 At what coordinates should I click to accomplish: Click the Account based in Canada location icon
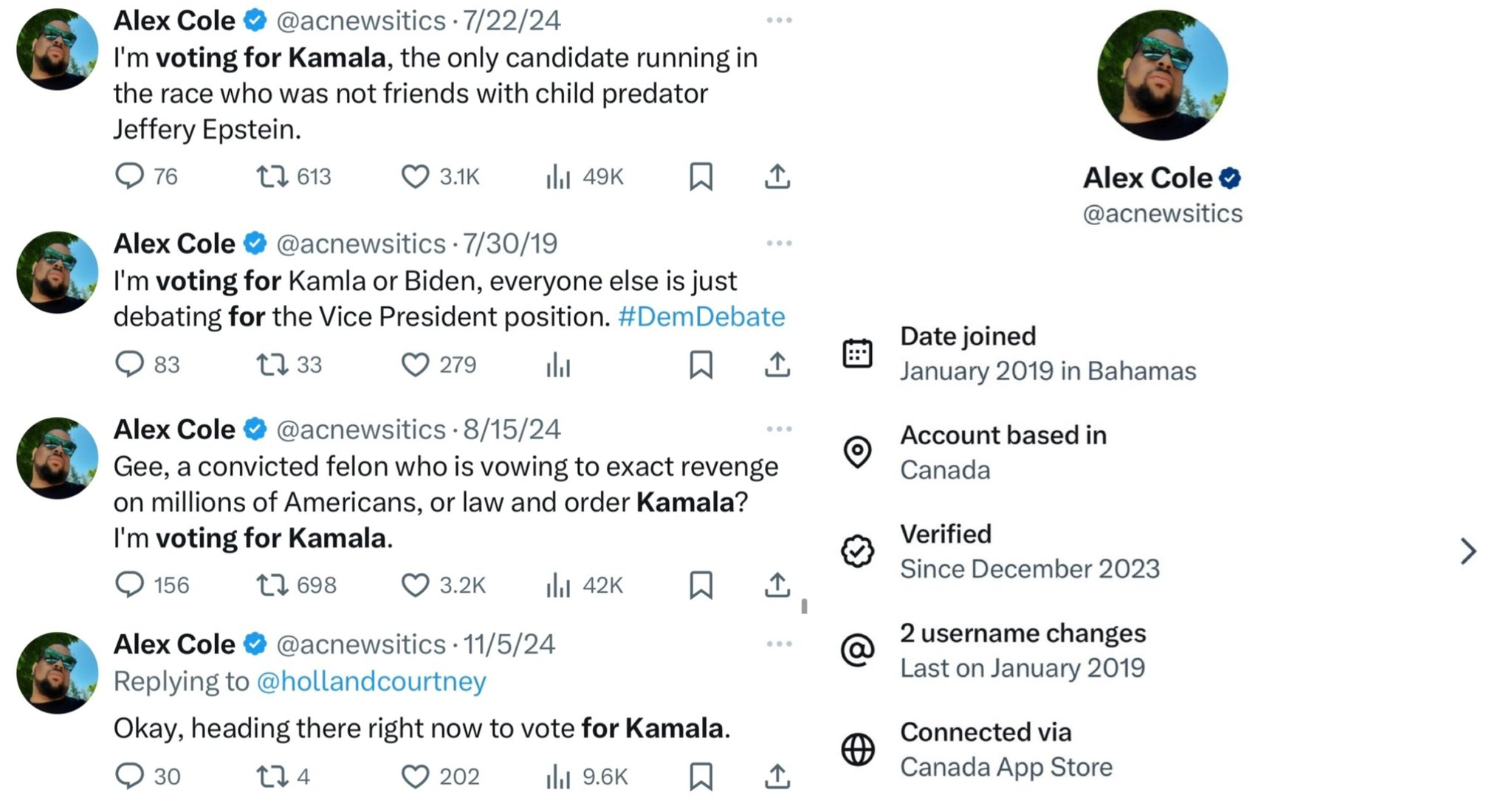[x=858, y=452]
